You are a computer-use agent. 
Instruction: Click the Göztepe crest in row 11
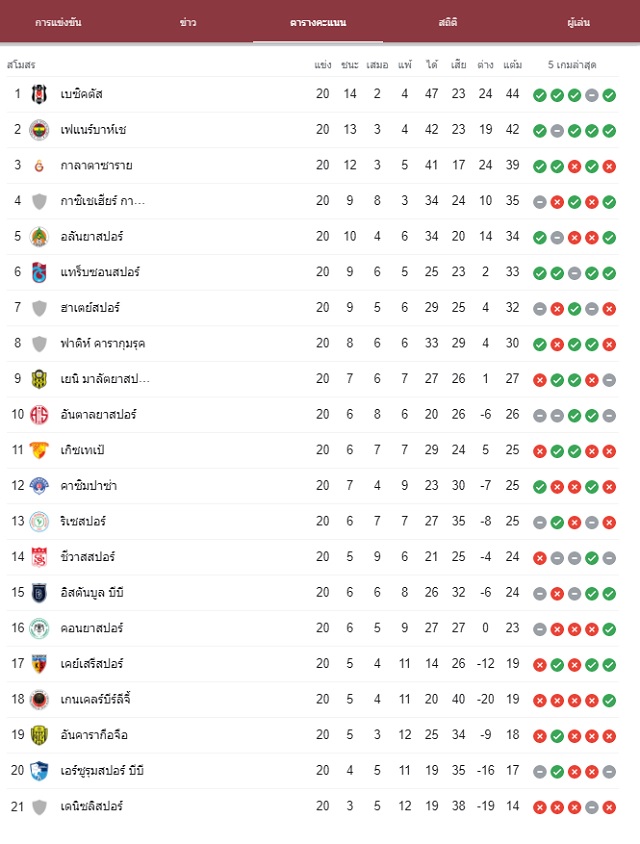click(39, 451)
